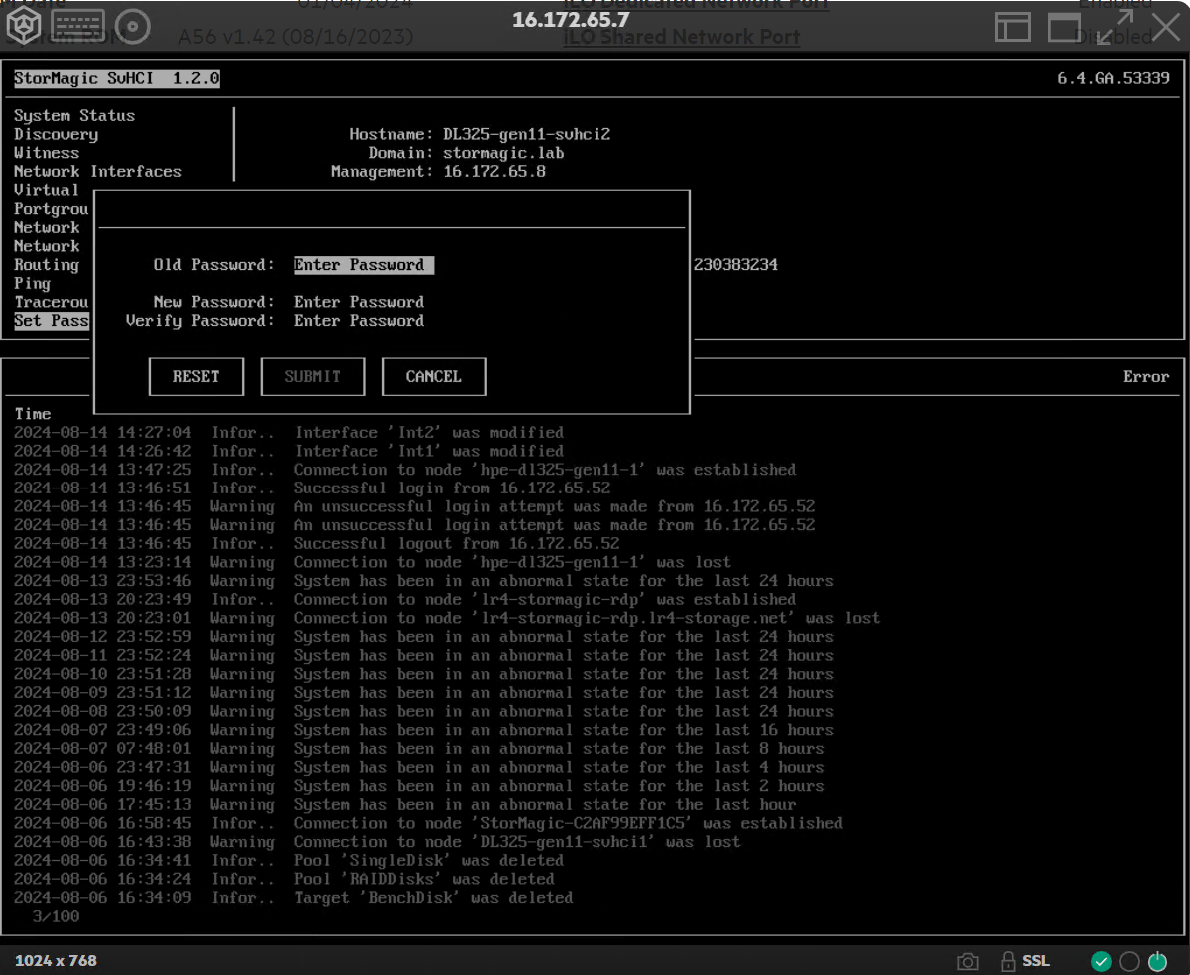Focus the Old Password field
Viewport: 1190px width, 975px height.
[x=364, y=265]
